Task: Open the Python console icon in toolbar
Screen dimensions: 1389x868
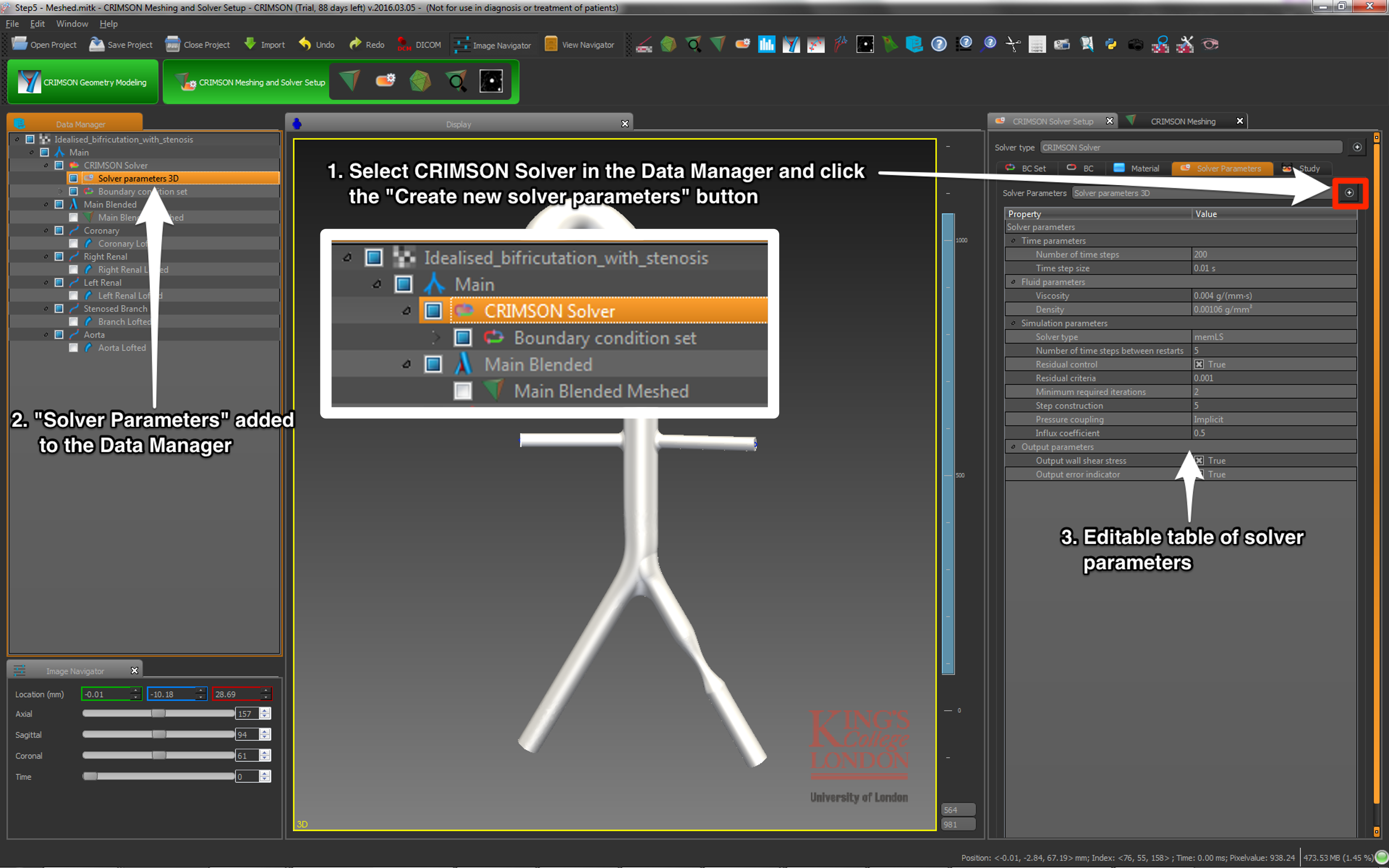Action: (1111, 44)
